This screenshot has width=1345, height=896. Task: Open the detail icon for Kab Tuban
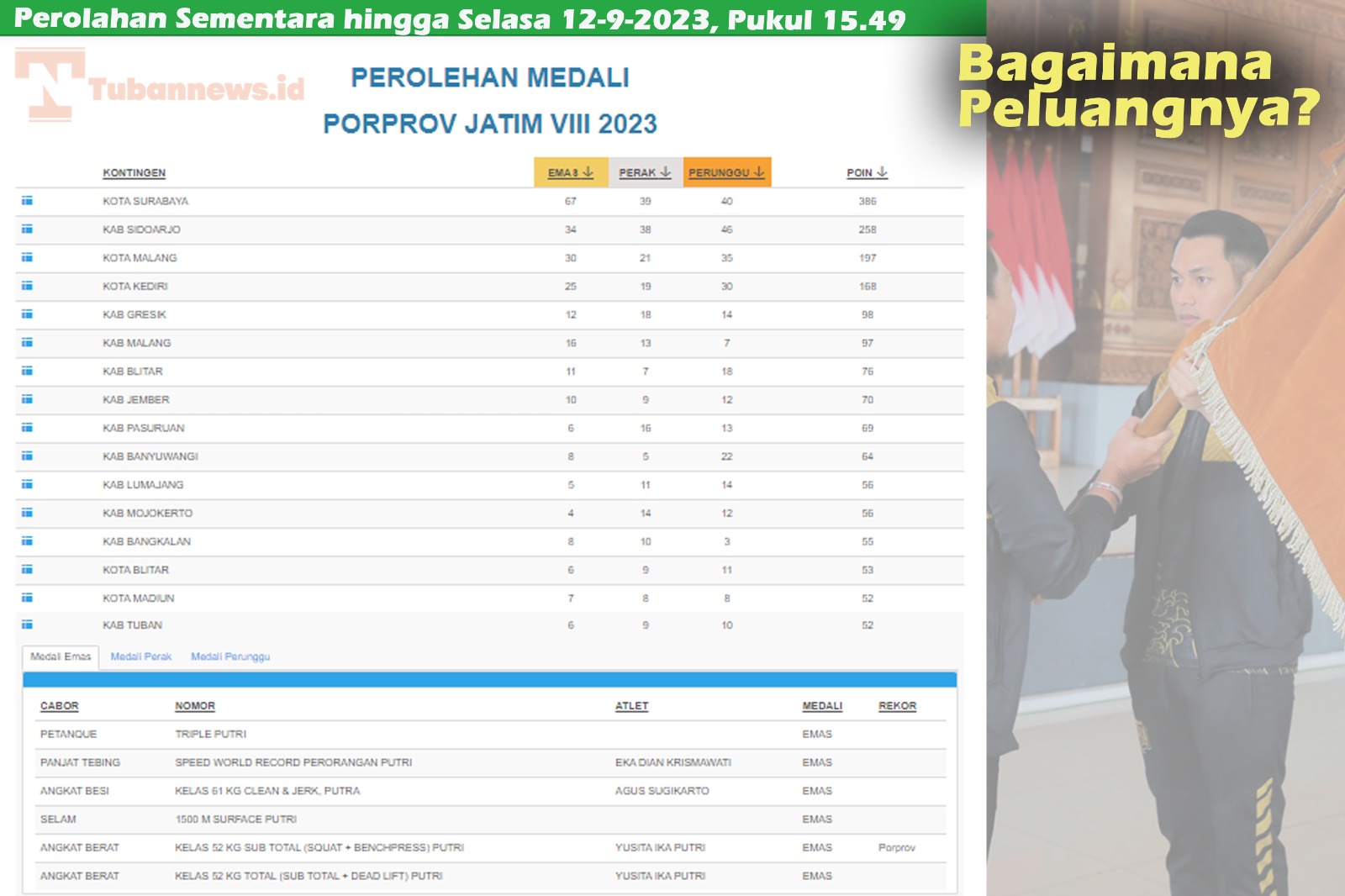tap(27, 625)
